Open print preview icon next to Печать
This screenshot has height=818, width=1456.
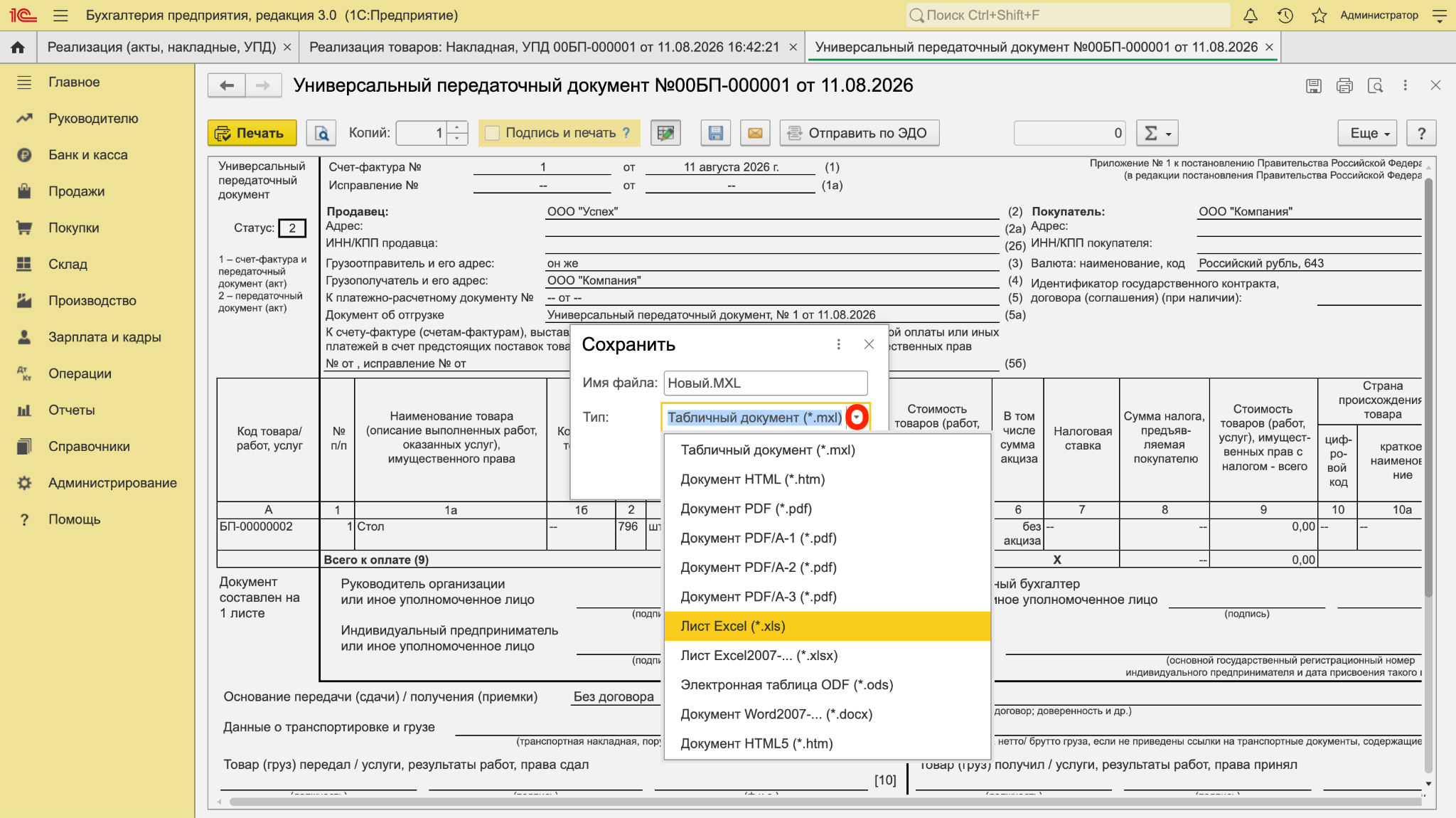[321, 133]
